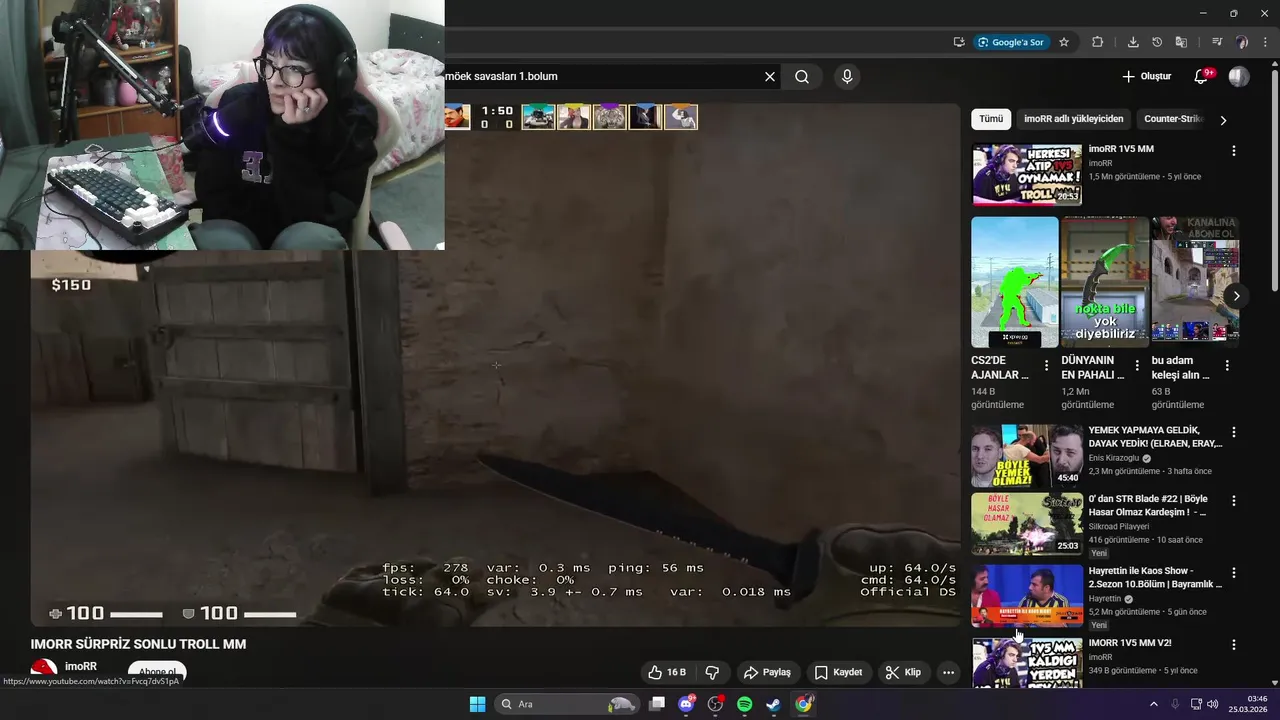Open options for bu adam keleşi alın short
This screenshot has height=720, width=1280.
(1227, 366)
